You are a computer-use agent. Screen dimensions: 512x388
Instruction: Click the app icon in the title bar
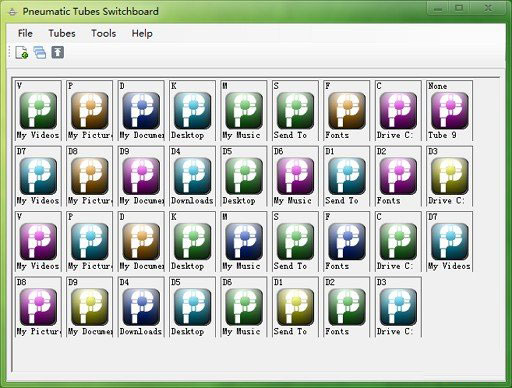(x=12, y=12)
